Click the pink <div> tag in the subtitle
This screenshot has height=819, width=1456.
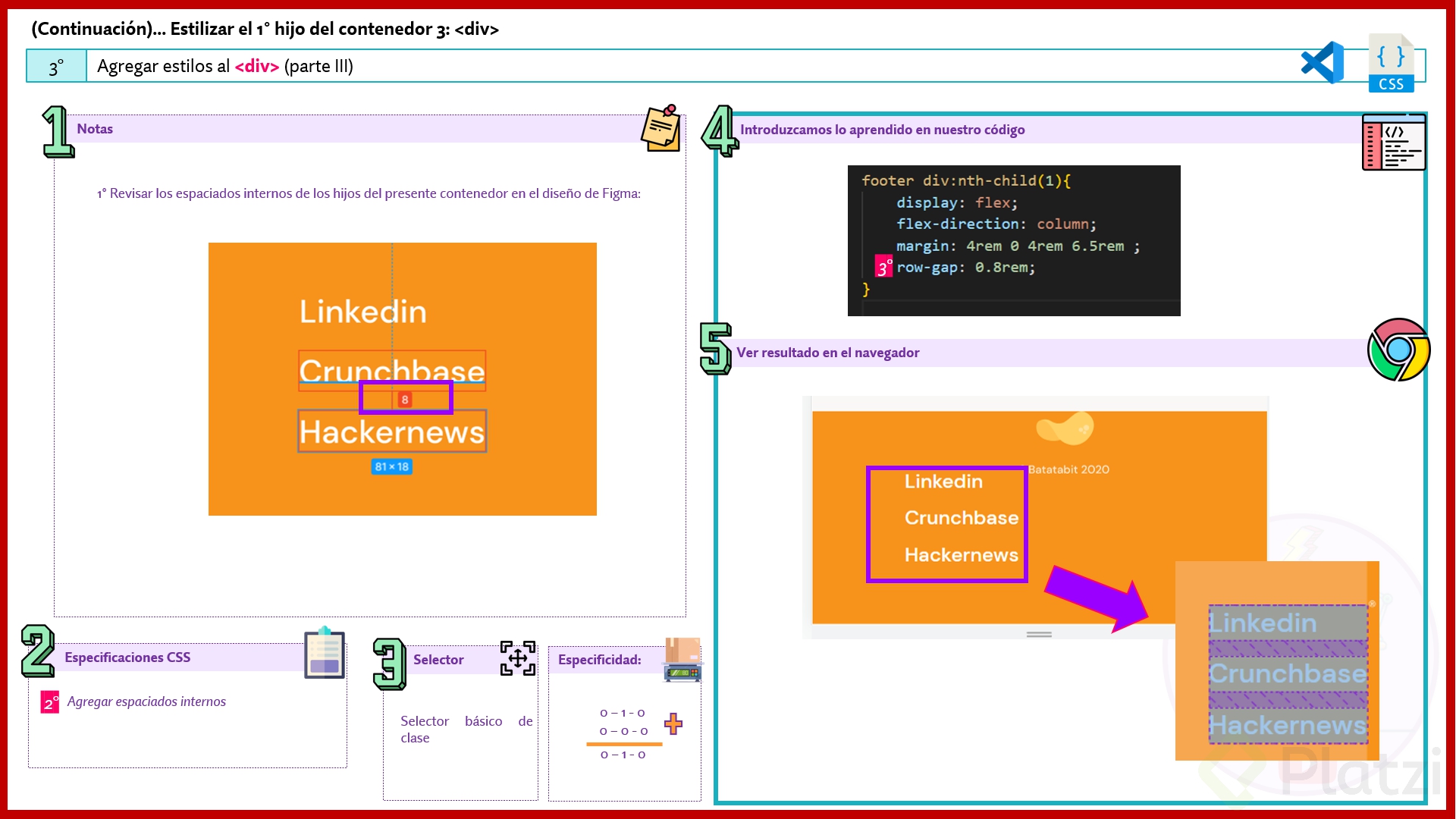tap(257, 66)
